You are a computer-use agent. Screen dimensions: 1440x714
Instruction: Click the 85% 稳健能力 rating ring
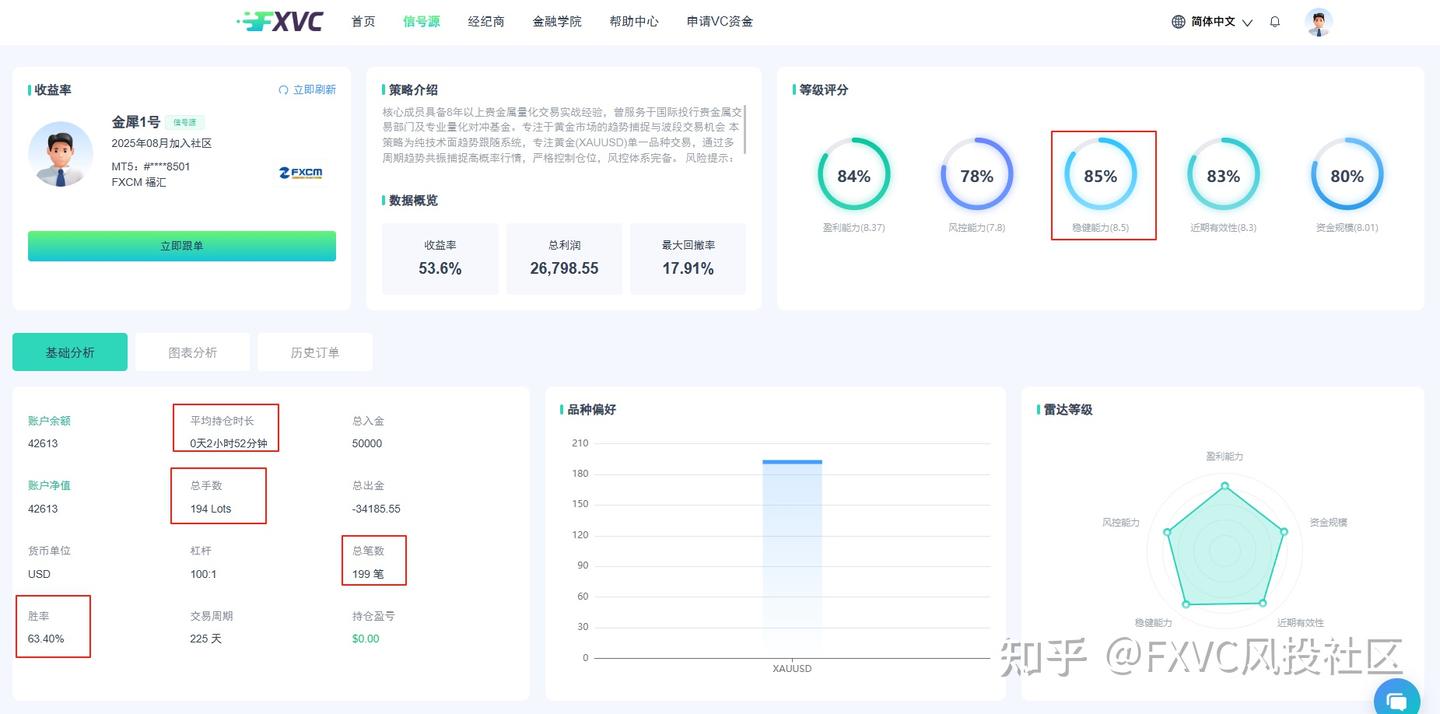click(x=1101, y=175)
